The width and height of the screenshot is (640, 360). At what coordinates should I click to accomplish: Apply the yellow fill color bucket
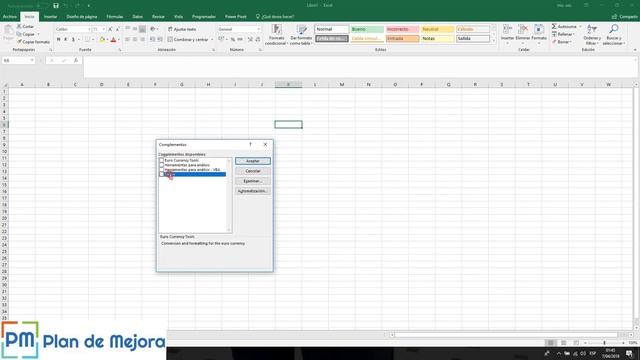click(x=102, y=40)
